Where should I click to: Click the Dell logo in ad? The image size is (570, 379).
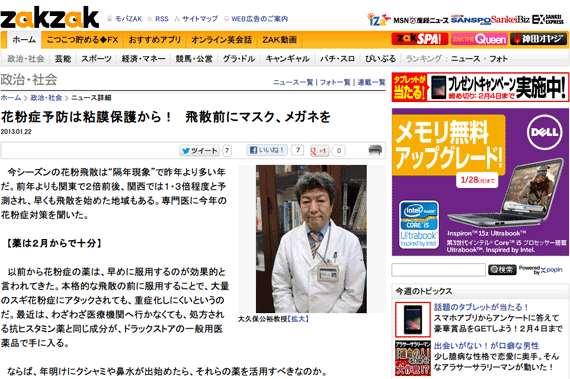pos(545,132)
